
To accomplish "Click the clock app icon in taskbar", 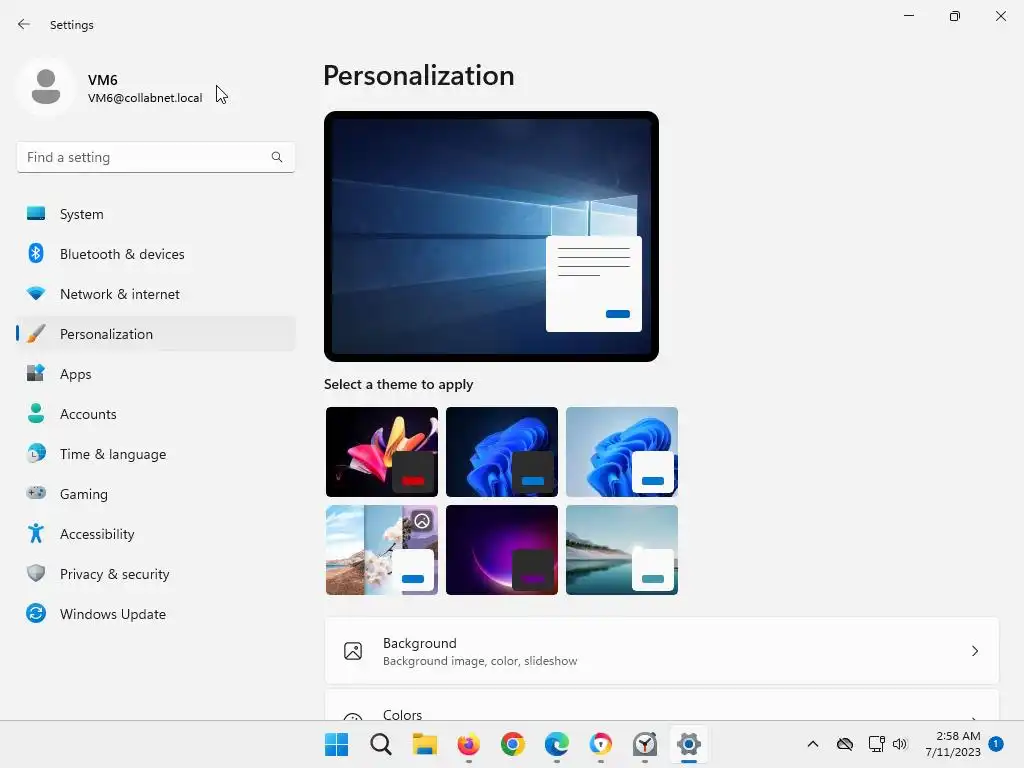I will [x=645, y=744].
